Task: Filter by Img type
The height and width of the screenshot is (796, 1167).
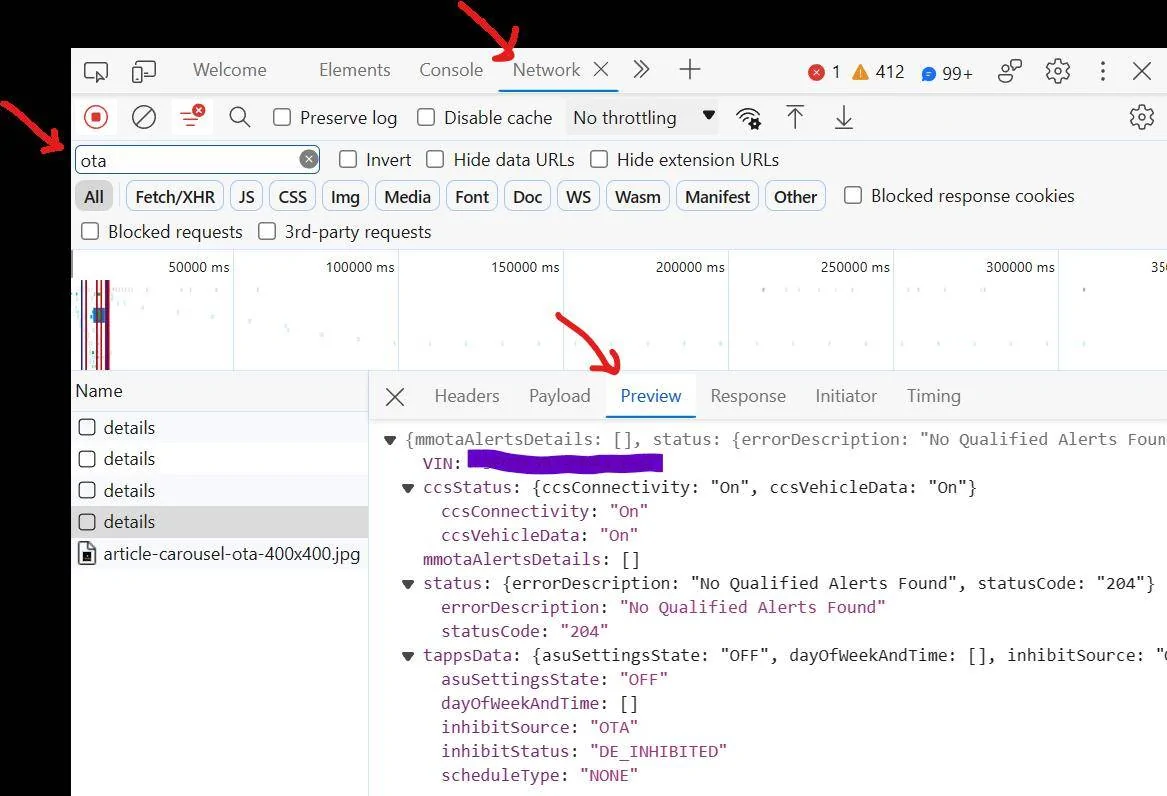Action: (x=345, y=196)
